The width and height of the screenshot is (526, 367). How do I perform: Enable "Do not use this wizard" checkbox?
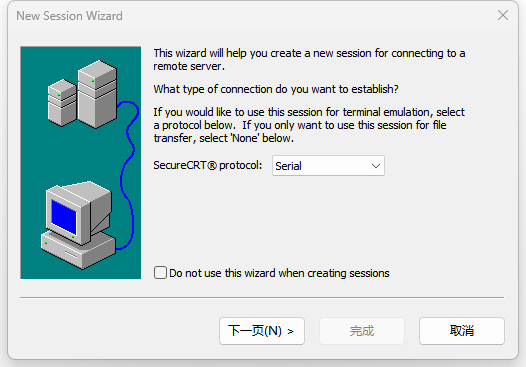160,272
